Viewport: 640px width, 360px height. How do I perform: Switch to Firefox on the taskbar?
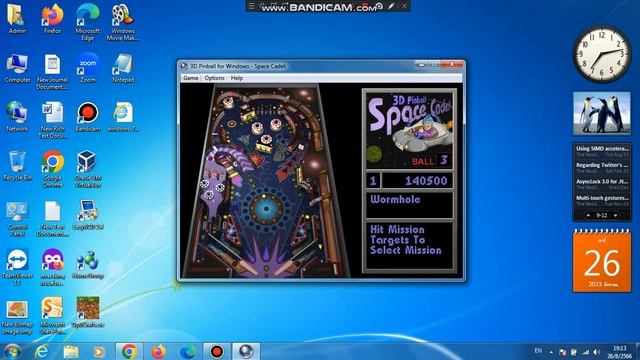tap(158, 351)
